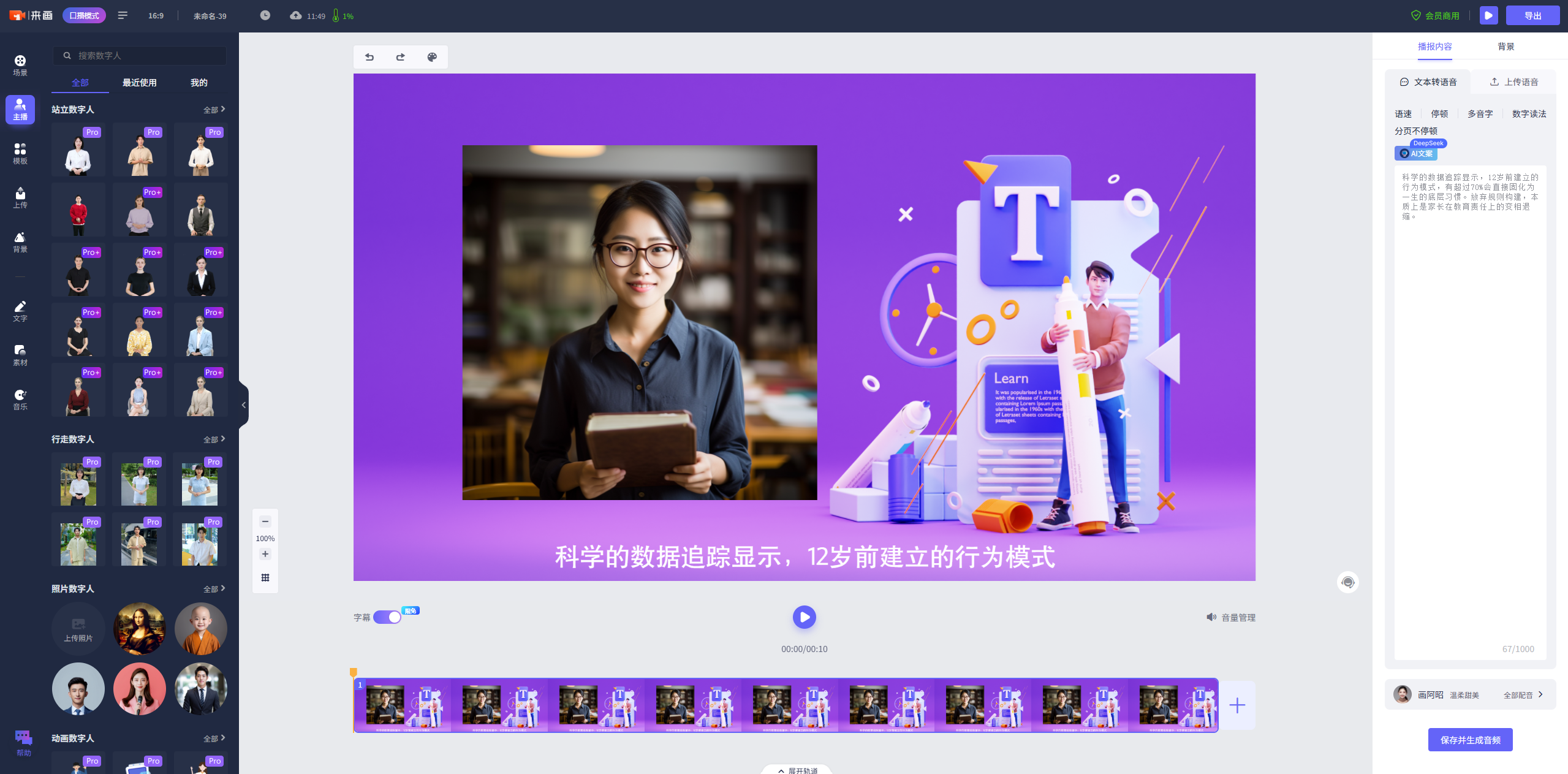Select the 上传语音 tab
The width and height of the screenshot is (1568, 774).
coord(1514,82)
